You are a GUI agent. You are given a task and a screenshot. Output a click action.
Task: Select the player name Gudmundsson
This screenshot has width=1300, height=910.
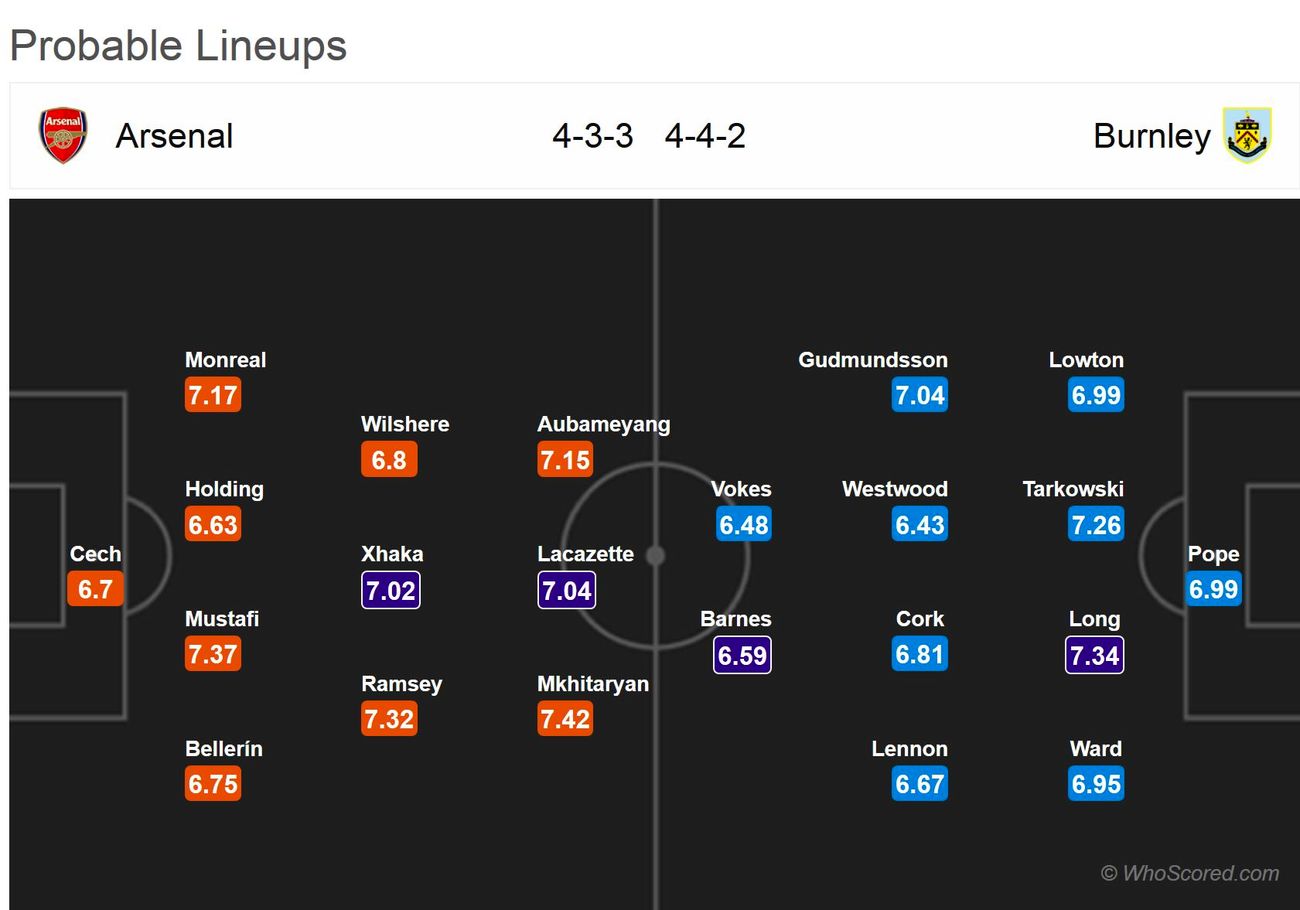872,360
